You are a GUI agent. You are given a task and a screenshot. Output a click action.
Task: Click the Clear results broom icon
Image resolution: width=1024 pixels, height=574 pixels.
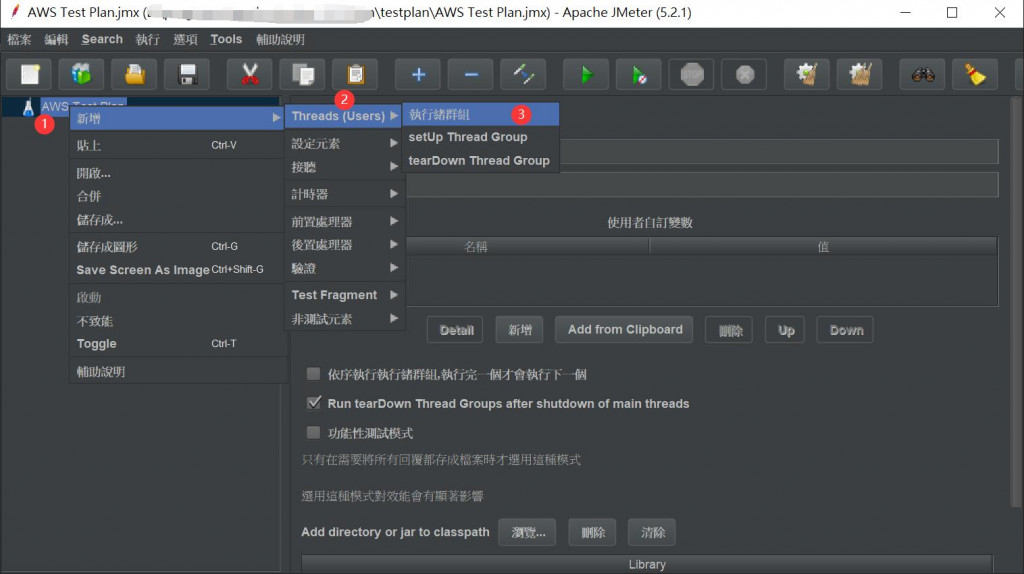pyautogui.click(x=807, y=74)
